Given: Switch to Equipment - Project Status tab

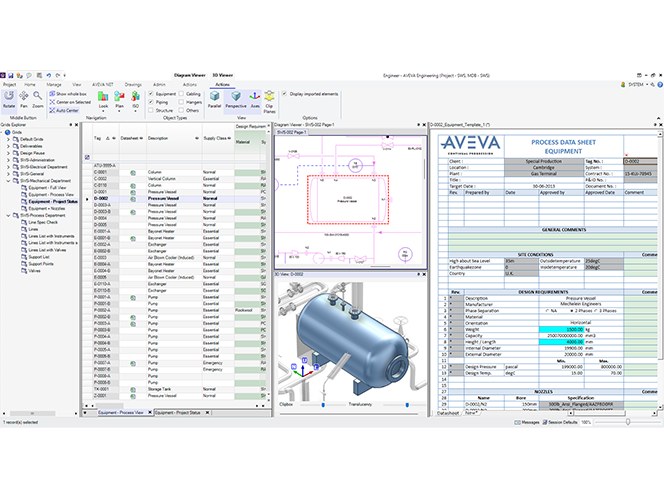Looking at the screenshot, I should [x=178, y=412].
